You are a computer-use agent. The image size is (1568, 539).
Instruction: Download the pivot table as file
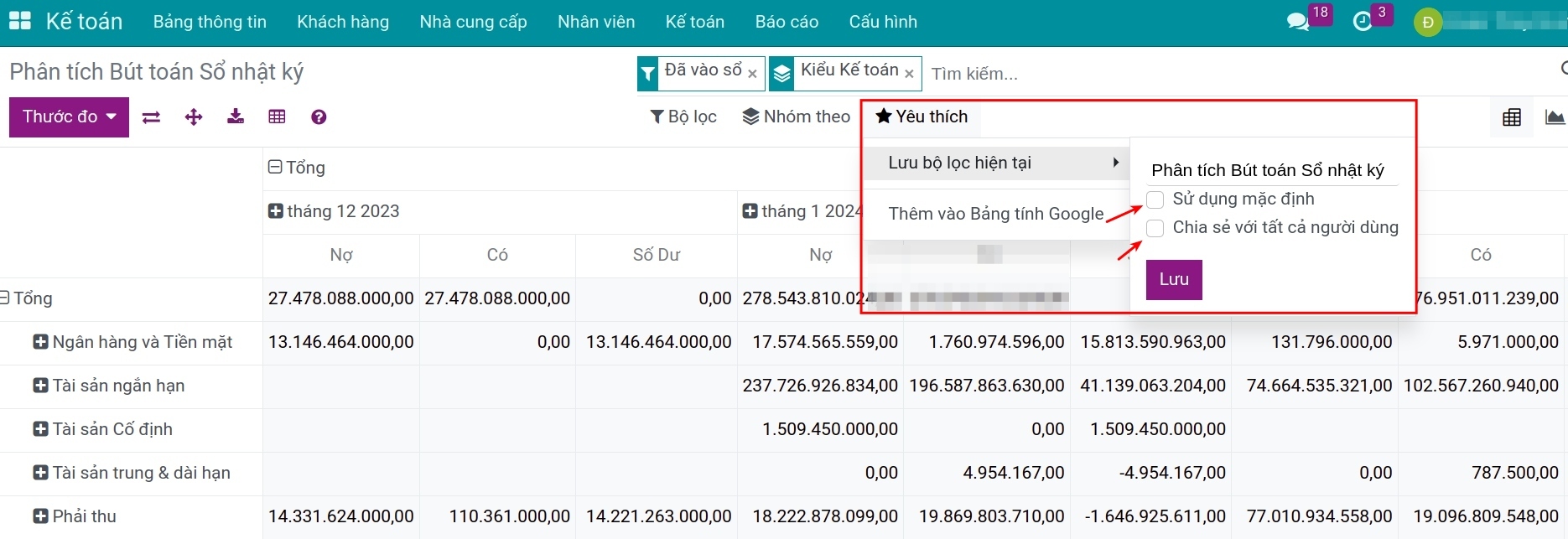point(236,117)
